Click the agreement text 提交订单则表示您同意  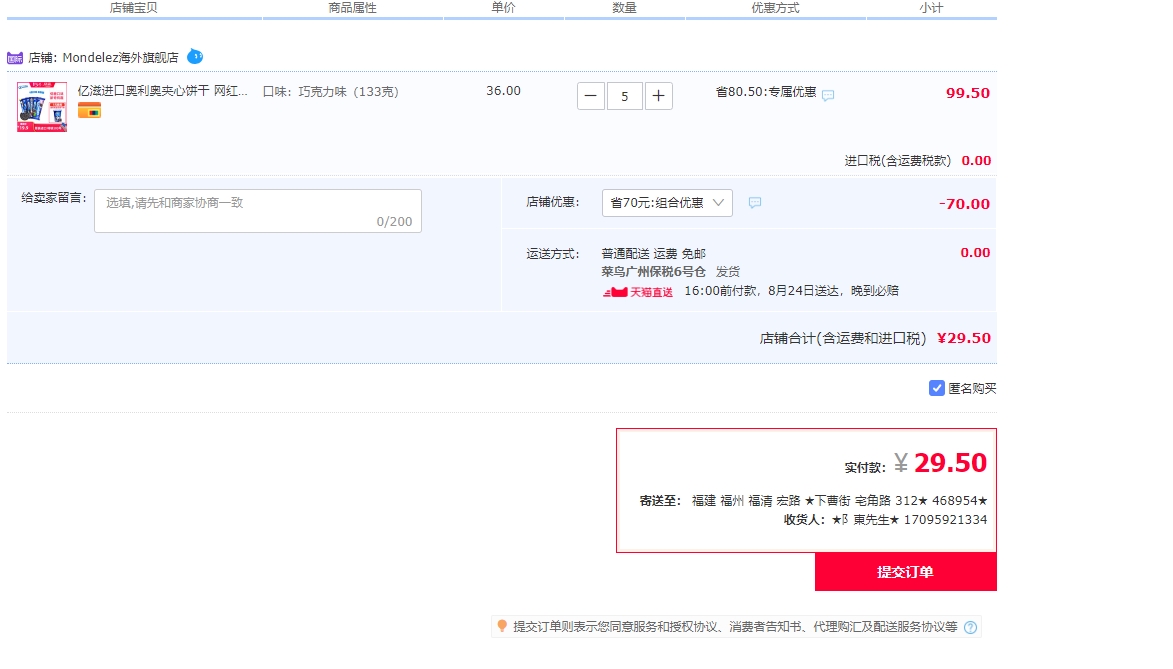tap(735, 626)
